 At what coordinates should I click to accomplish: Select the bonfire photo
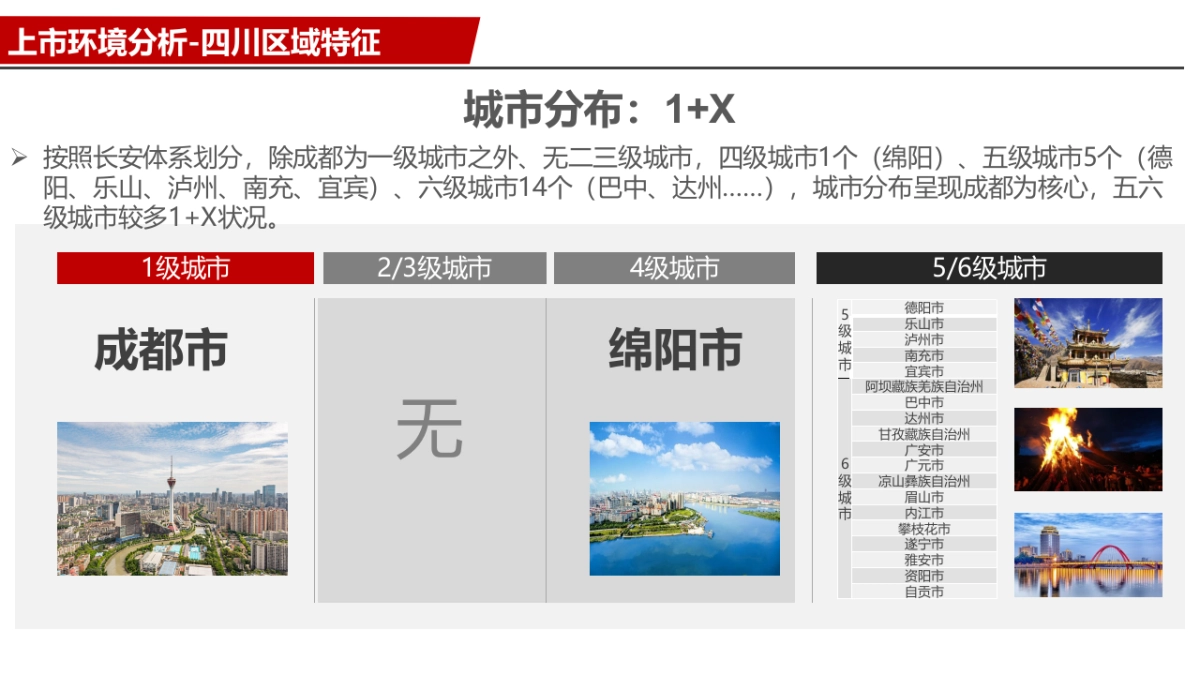(1089, 448)
